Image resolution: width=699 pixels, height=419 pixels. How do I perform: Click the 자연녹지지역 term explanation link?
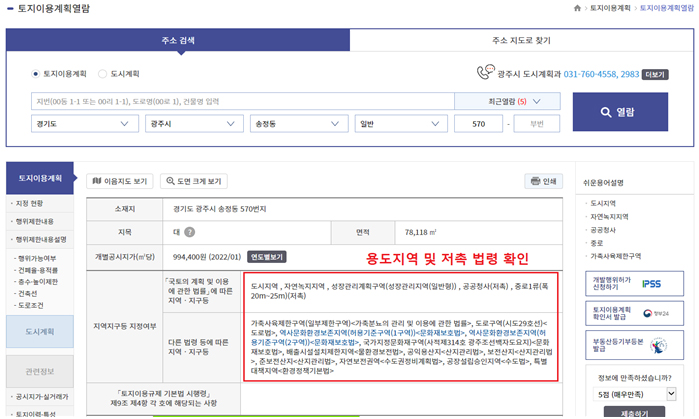pyautogui.click(x=609, y=217)
